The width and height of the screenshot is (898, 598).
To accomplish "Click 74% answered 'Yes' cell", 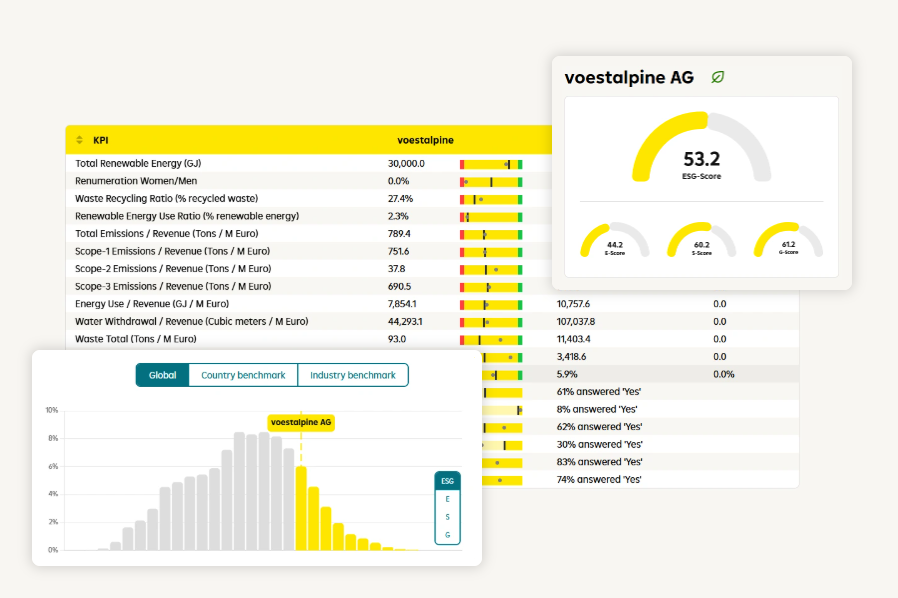I will pyautogui.click(x=599, y=479).
